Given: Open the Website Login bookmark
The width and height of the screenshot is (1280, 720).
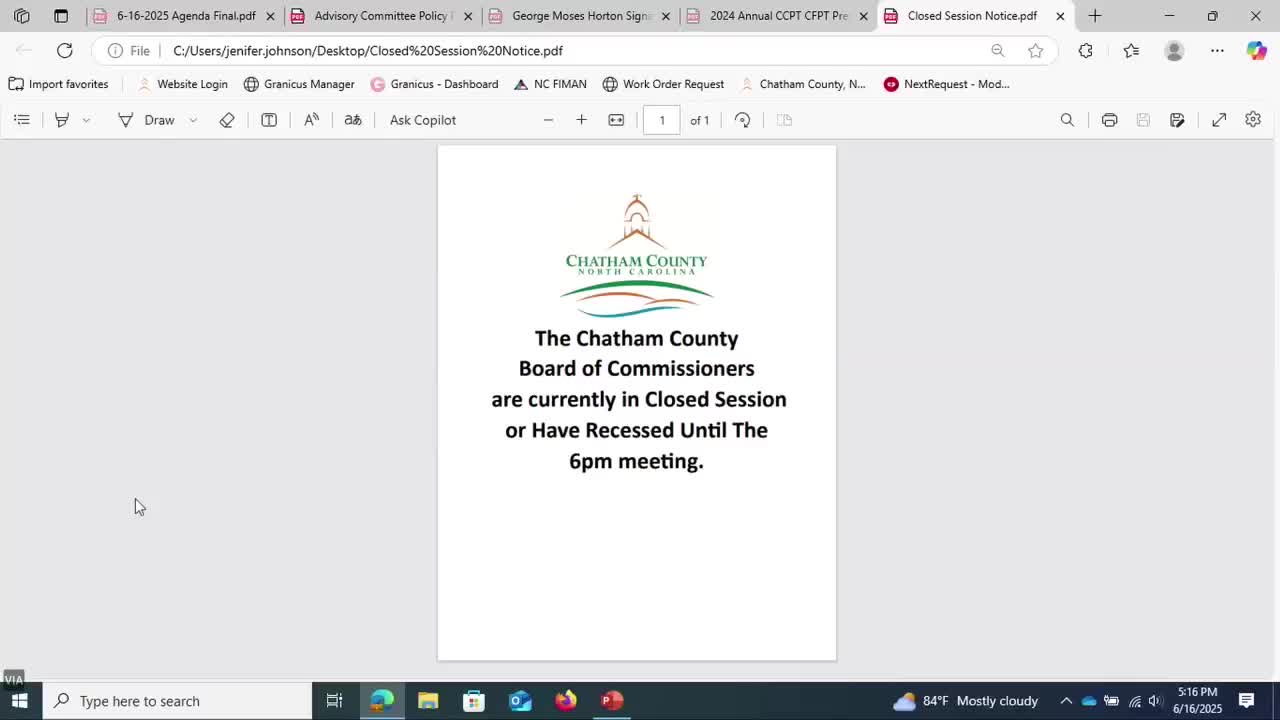Looking at the screenshot, I should click(182, 84).
